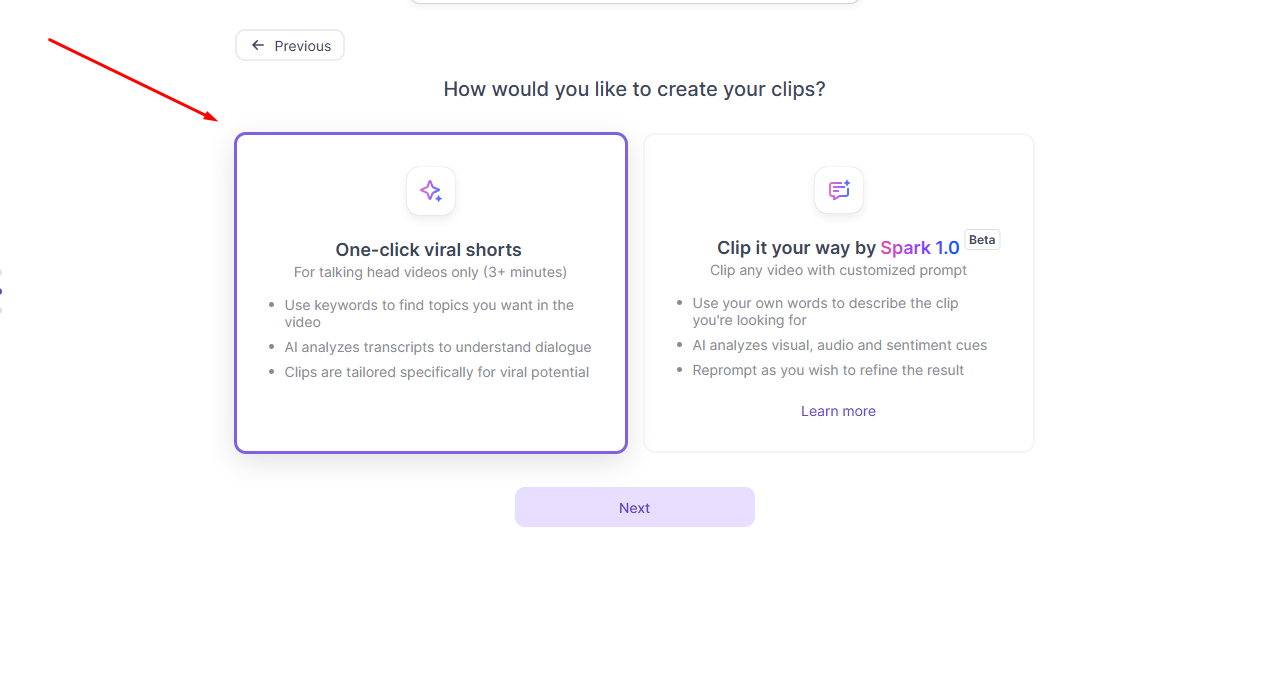
Task: Click 'Clip any video with customized prompt' text
Action: [x=838, y=270]
